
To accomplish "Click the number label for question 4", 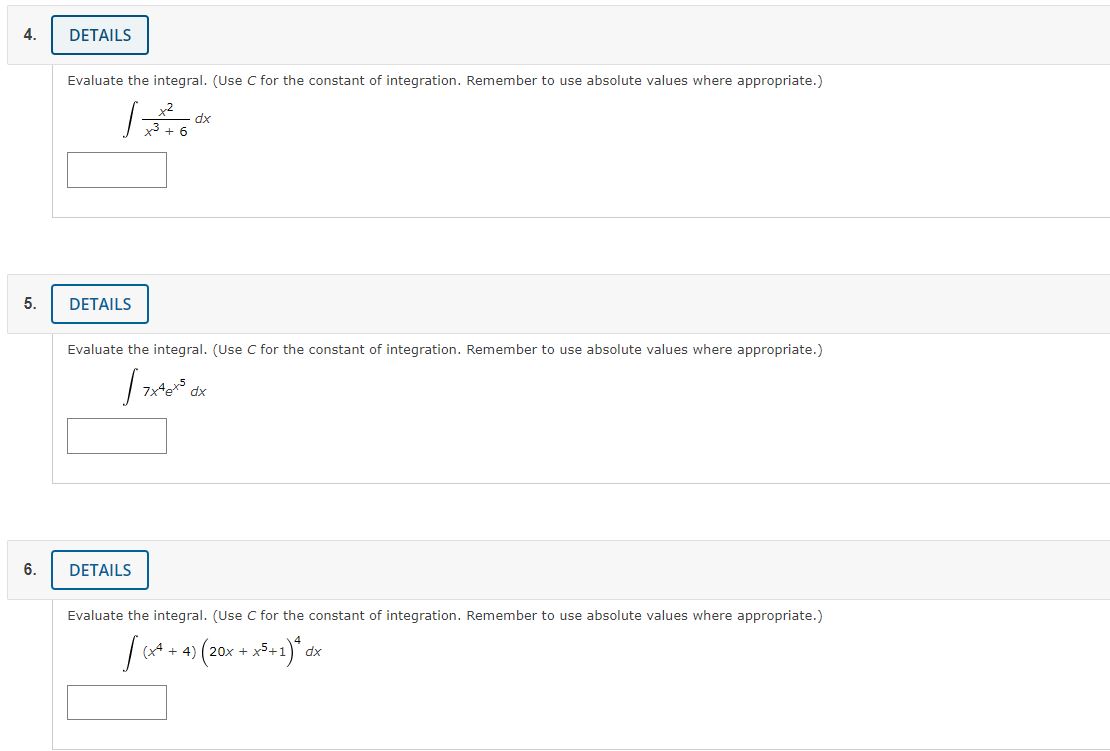I will click(x=29, y=33).
